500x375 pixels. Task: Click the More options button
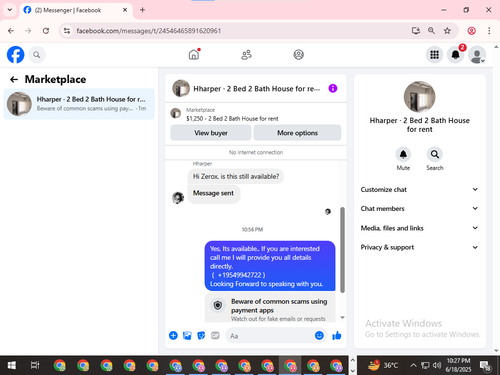click(x=297, y=133)
